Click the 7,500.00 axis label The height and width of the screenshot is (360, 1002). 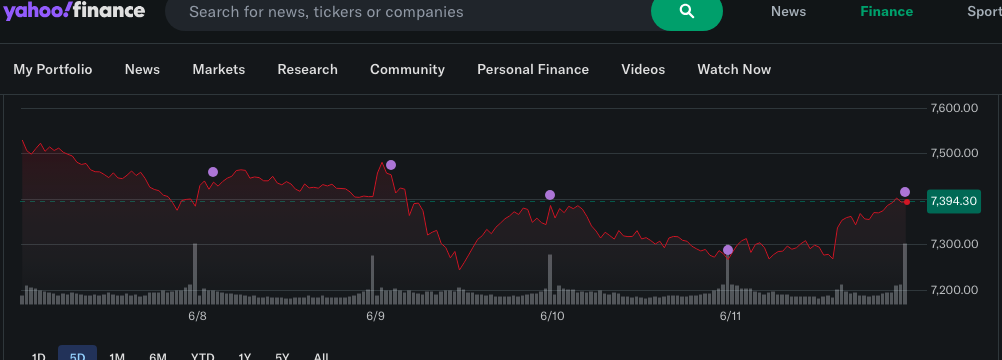coord(955,153)
